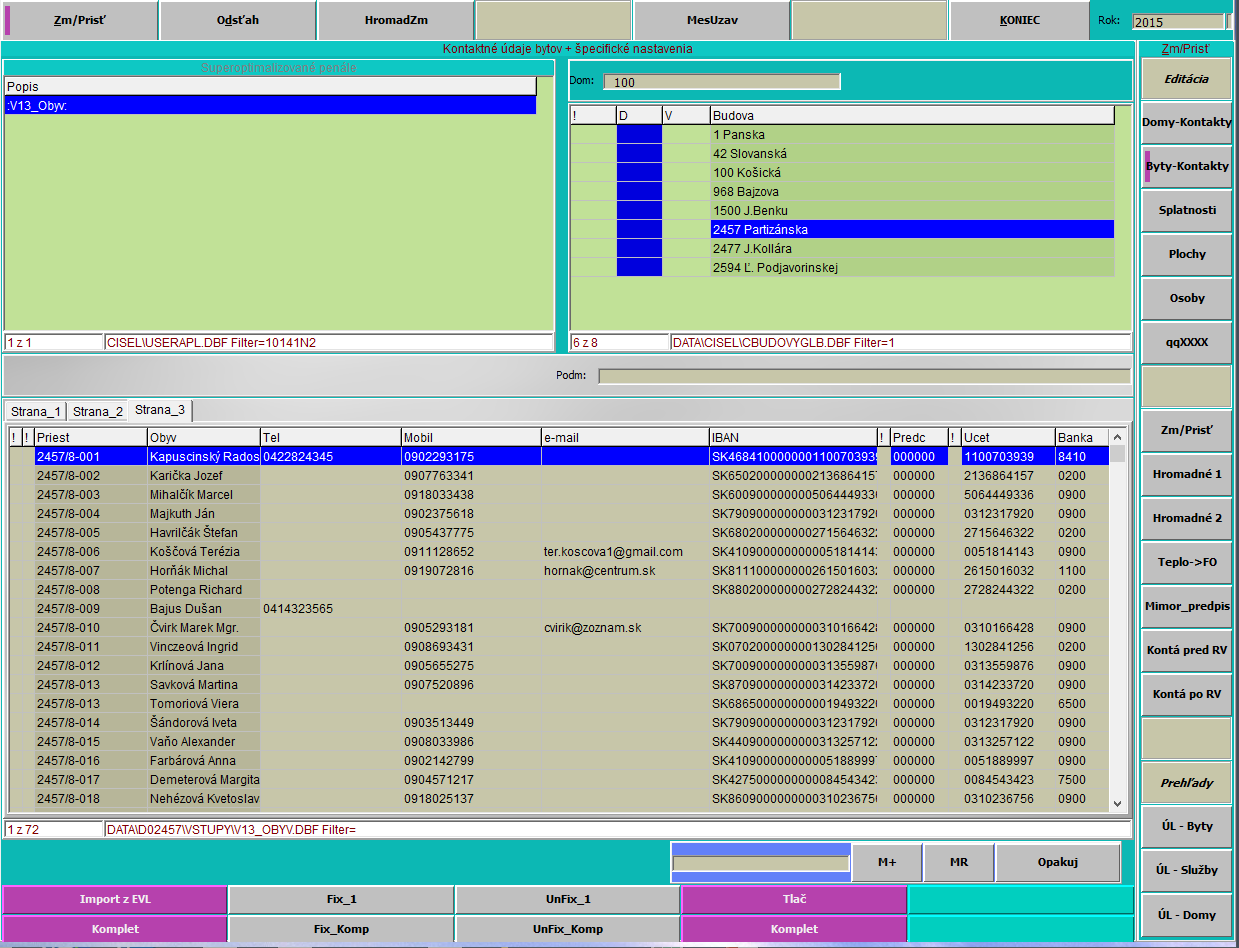This screenshot has height=948, width=1239.
Task: Click the Opakuj button
Action: point(1058,863)
